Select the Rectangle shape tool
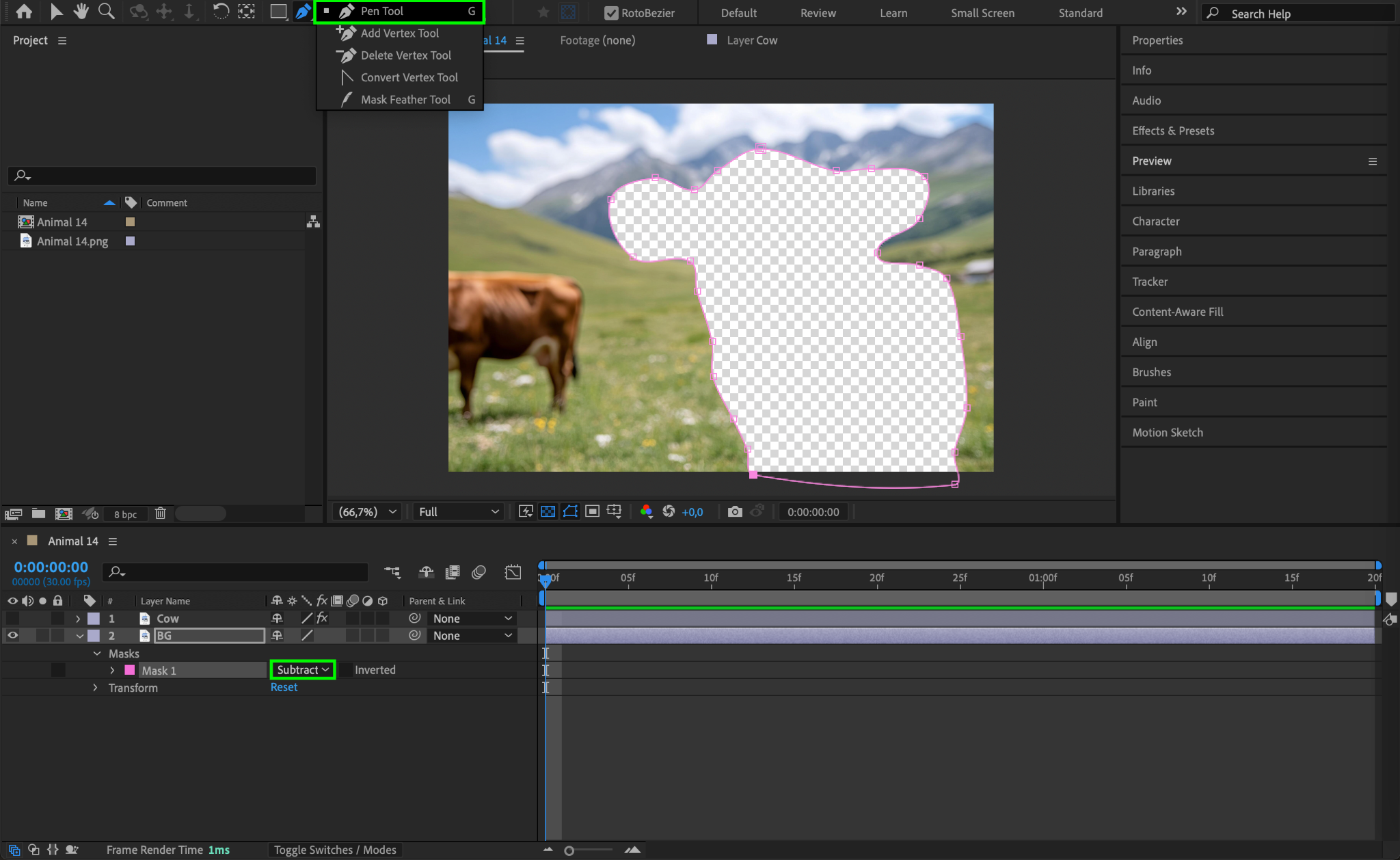The height and width of the screenshot is (860, 1400). 278,12
